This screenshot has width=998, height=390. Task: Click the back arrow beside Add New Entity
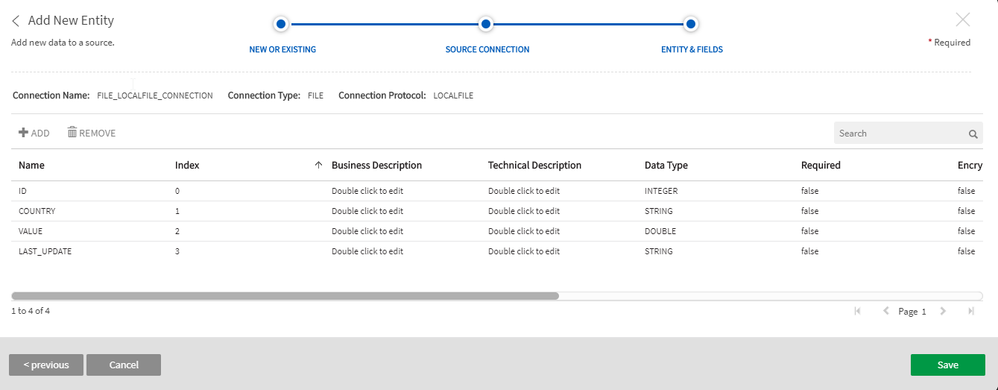click(16, 21)
